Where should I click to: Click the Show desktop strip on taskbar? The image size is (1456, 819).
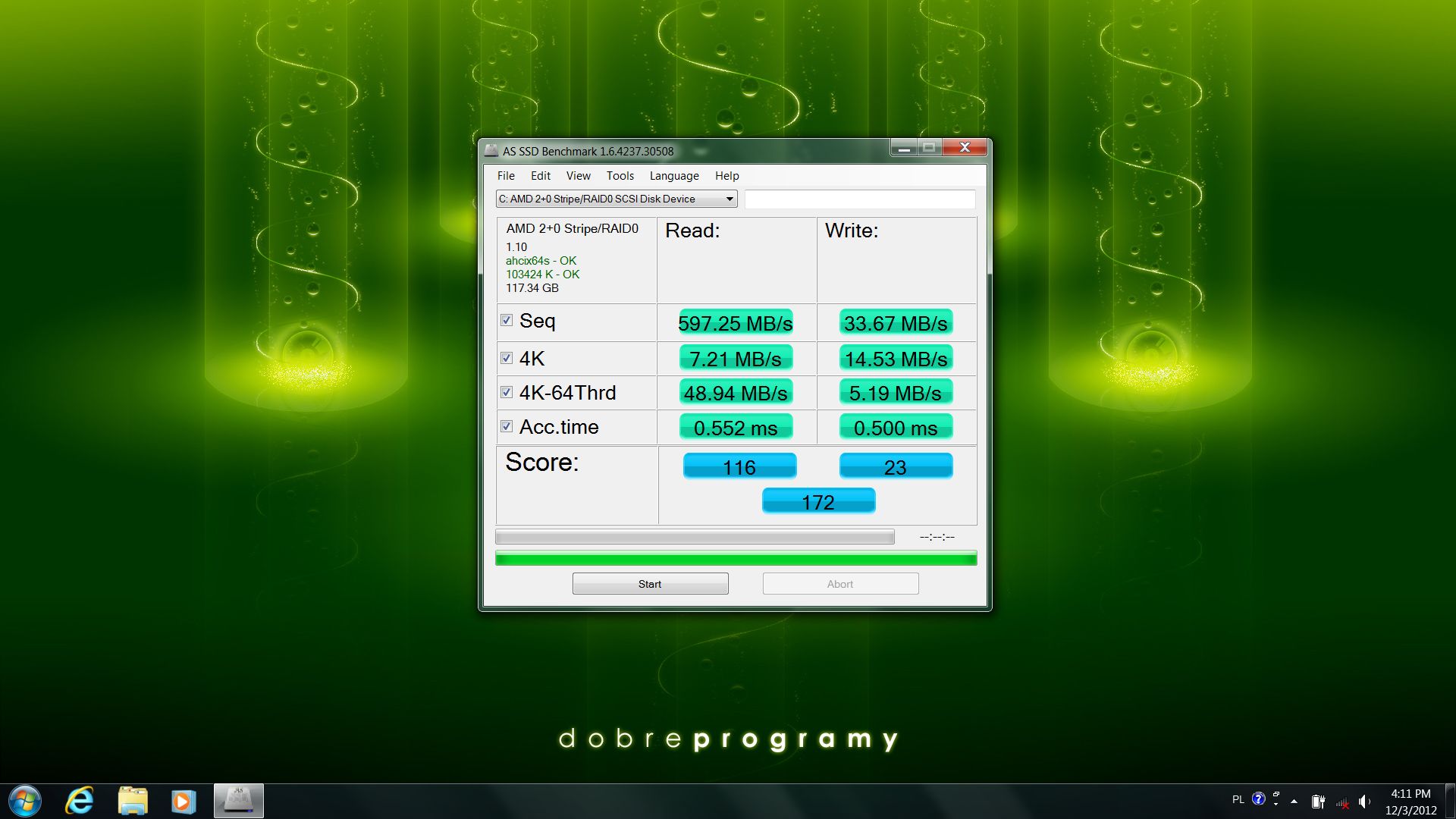click(1450, 801)
